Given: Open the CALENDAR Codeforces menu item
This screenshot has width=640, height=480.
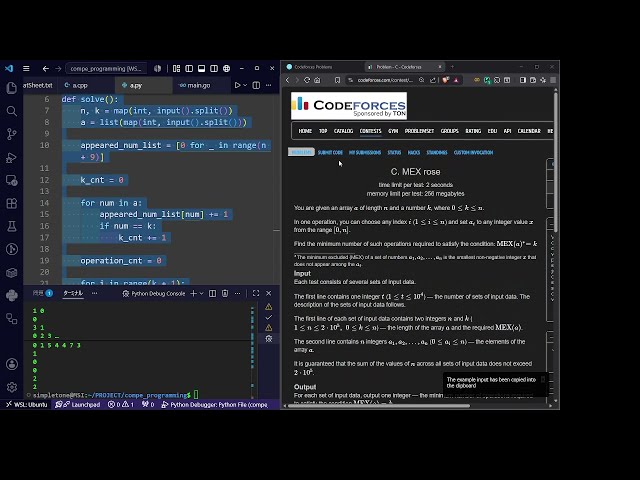Looking at the screenshot, I should coord(529,131).
